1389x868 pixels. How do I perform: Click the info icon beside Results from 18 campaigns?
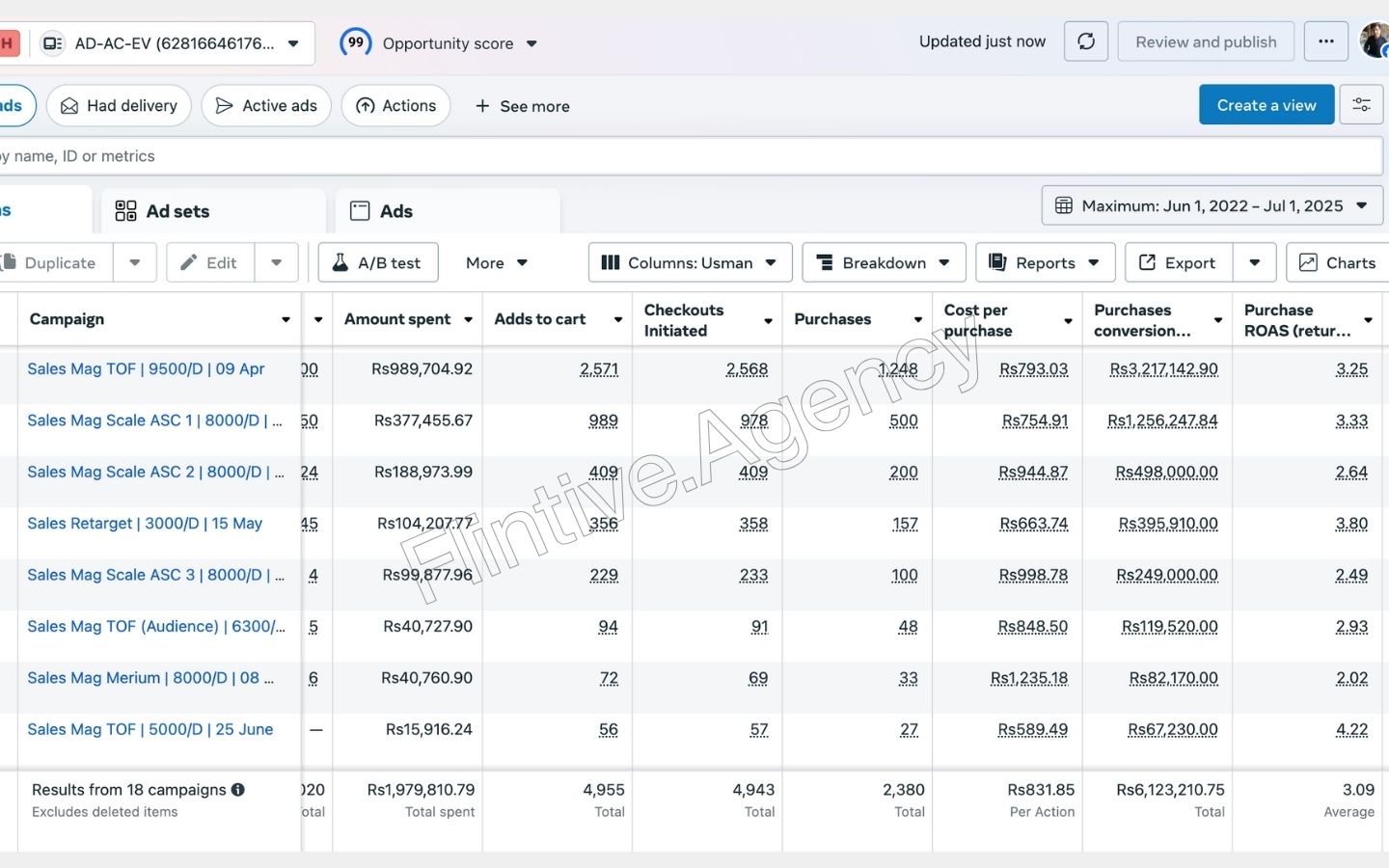(238, 790)
